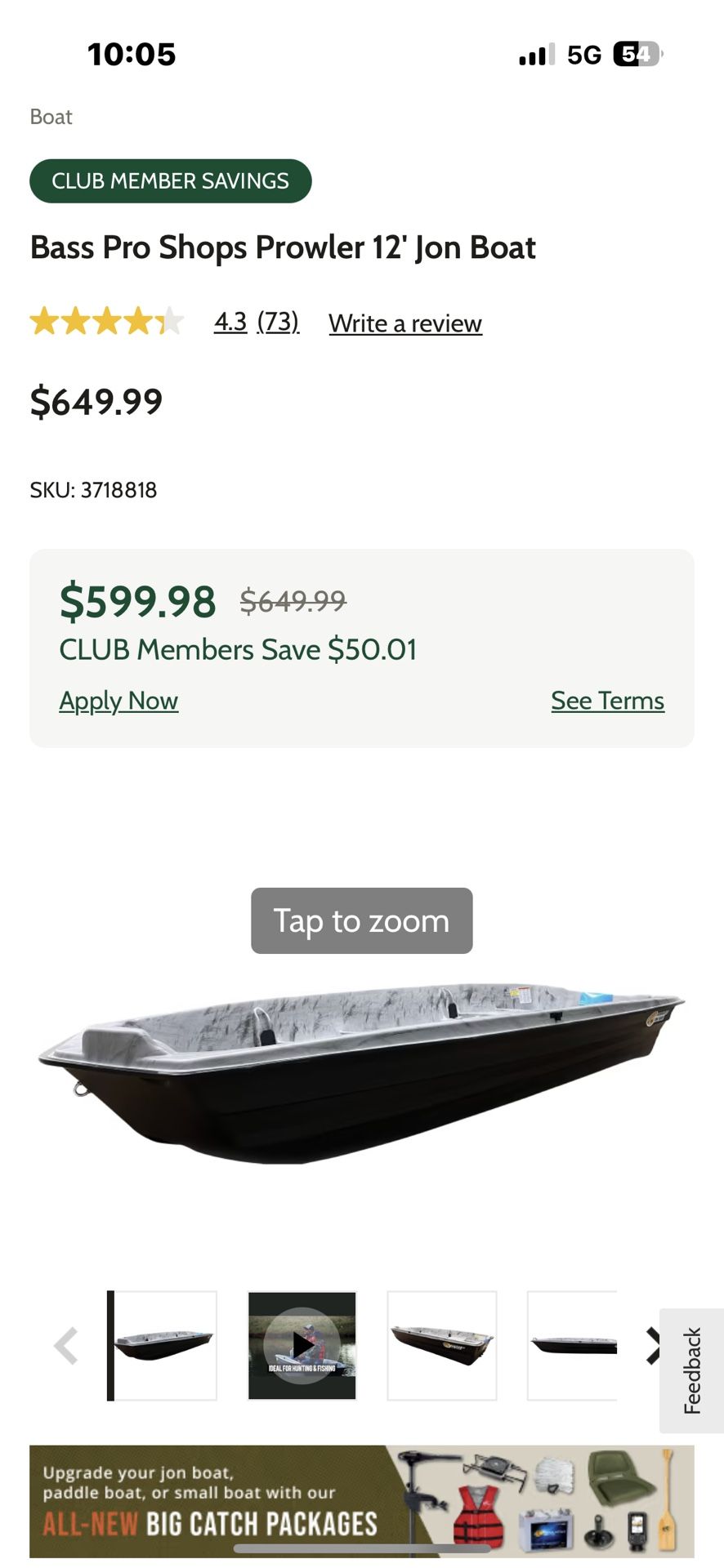Image resolution: width=724 pixels, height=1568 pixels.
Task: Tap the 5G network indicator
Action: (x=583, y=54)
